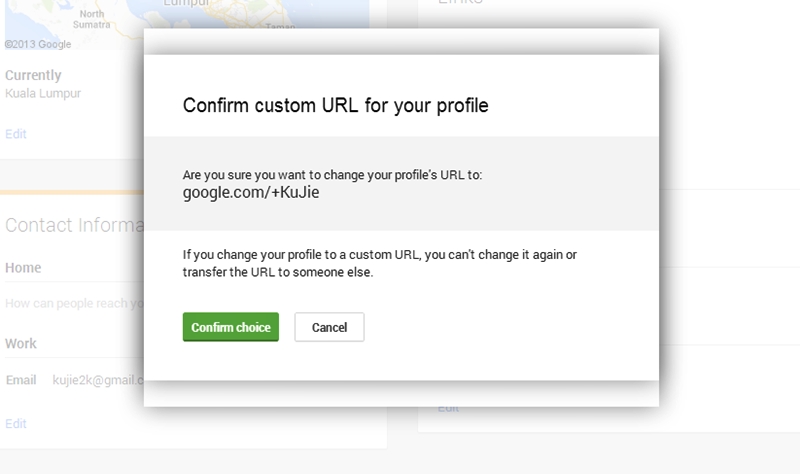
Task: Click the North Sumatra label on map
Action: pos(92,19)
